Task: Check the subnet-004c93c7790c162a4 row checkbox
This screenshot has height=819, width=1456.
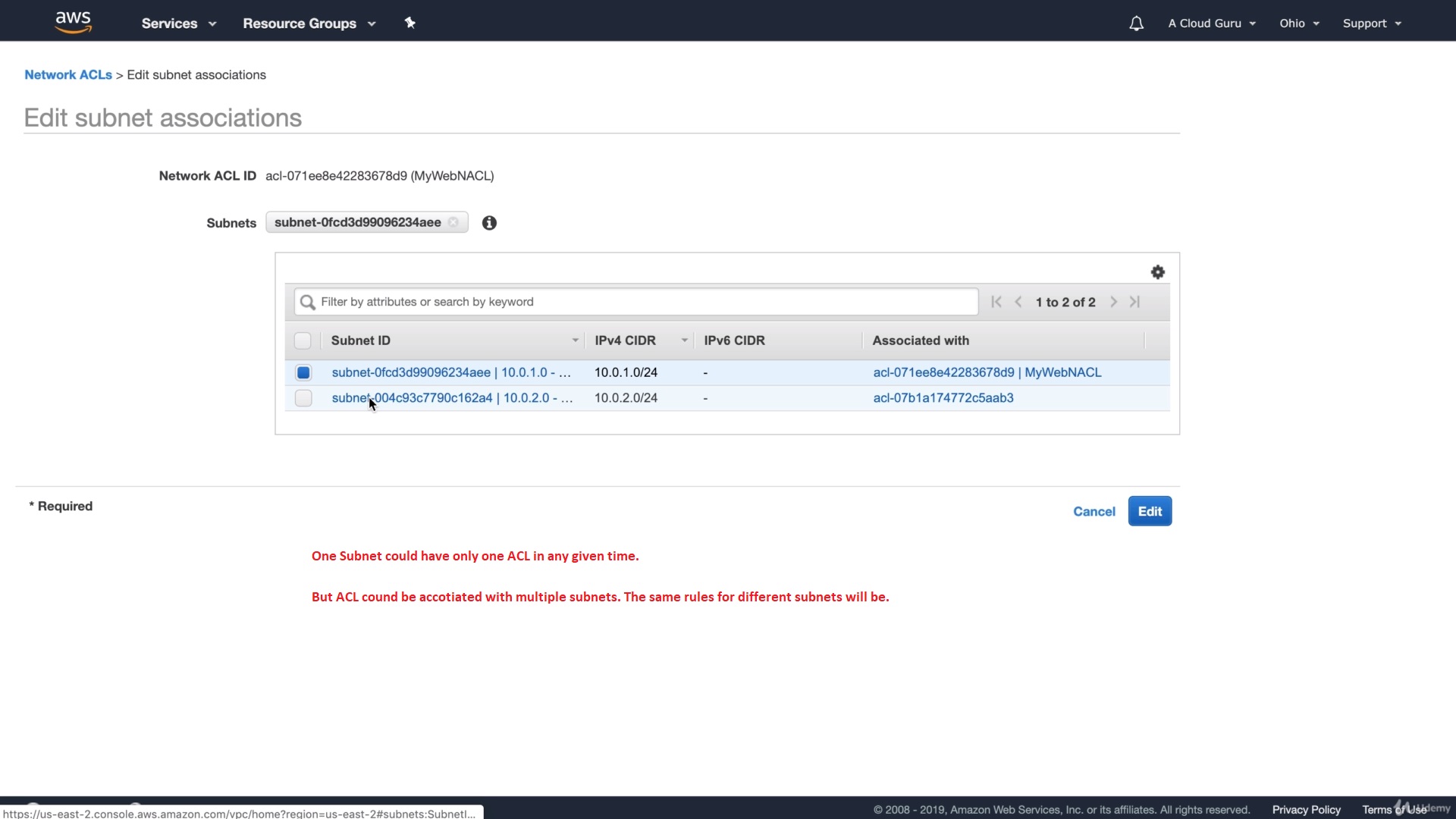Action: point(303,398)
